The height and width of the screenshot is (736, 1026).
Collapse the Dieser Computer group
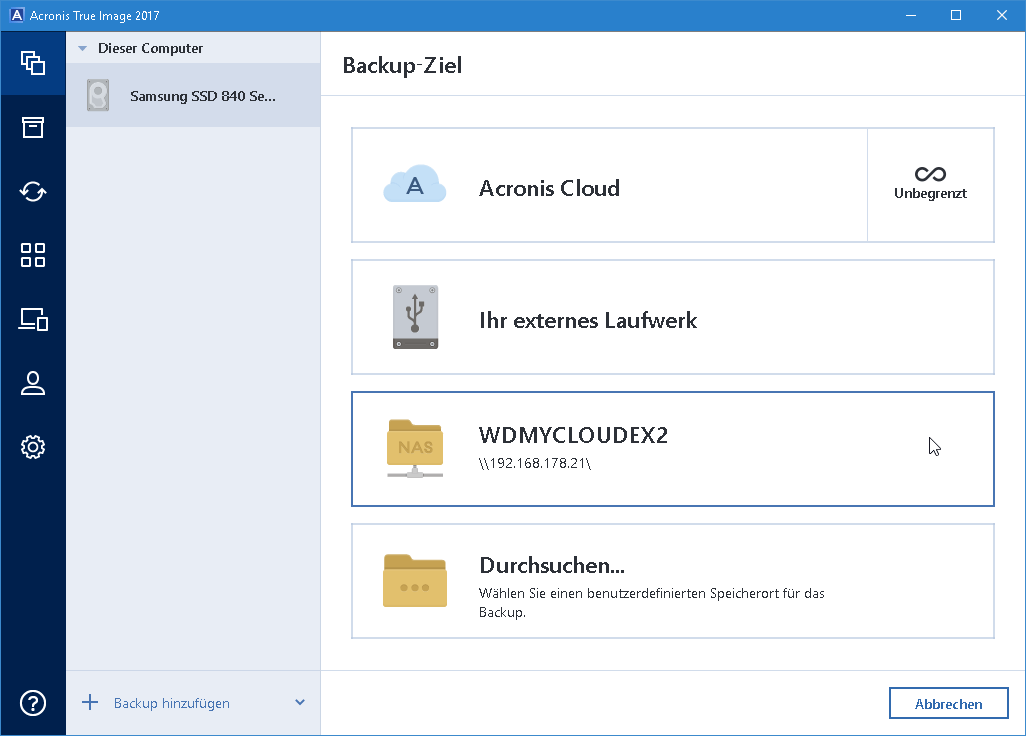coord(82,48)
